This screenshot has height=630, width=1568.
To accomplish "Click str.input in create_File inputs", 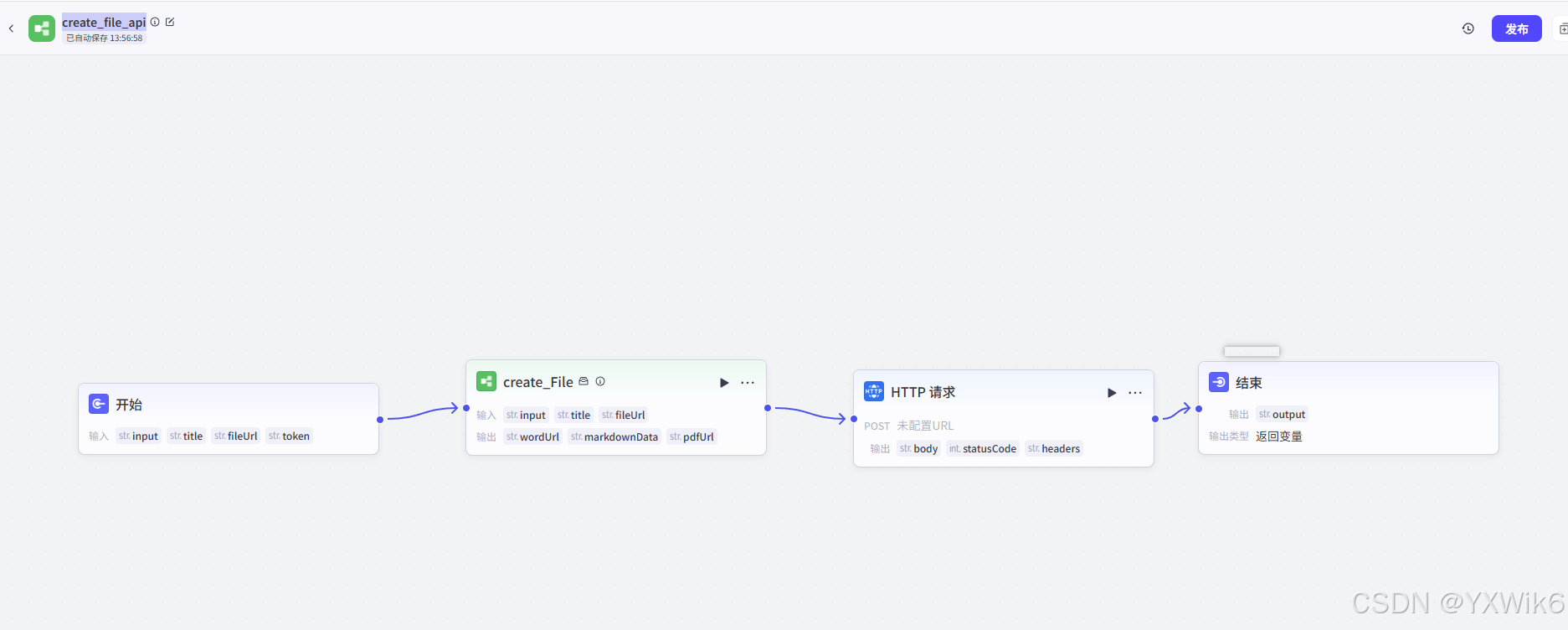I will (526, 415).
